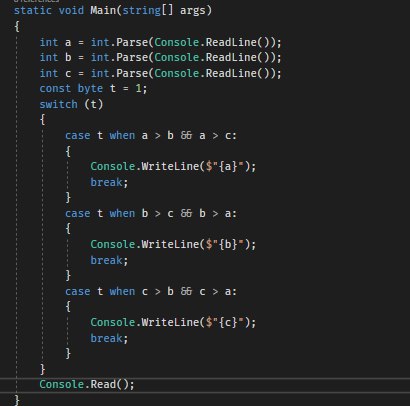410x406 pixels.
Task: Click the numeric literal 1 assigned to t
Action: coord(138,89)
